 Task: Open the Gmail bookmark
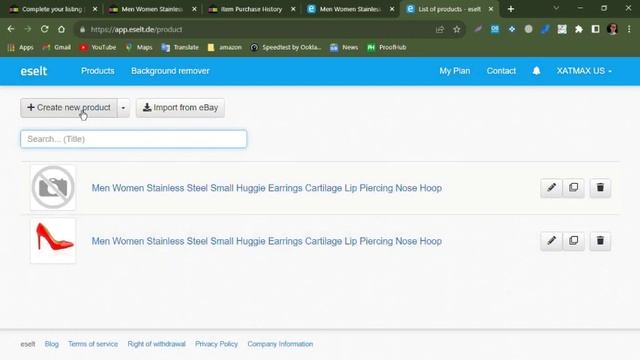click(57, 47)
